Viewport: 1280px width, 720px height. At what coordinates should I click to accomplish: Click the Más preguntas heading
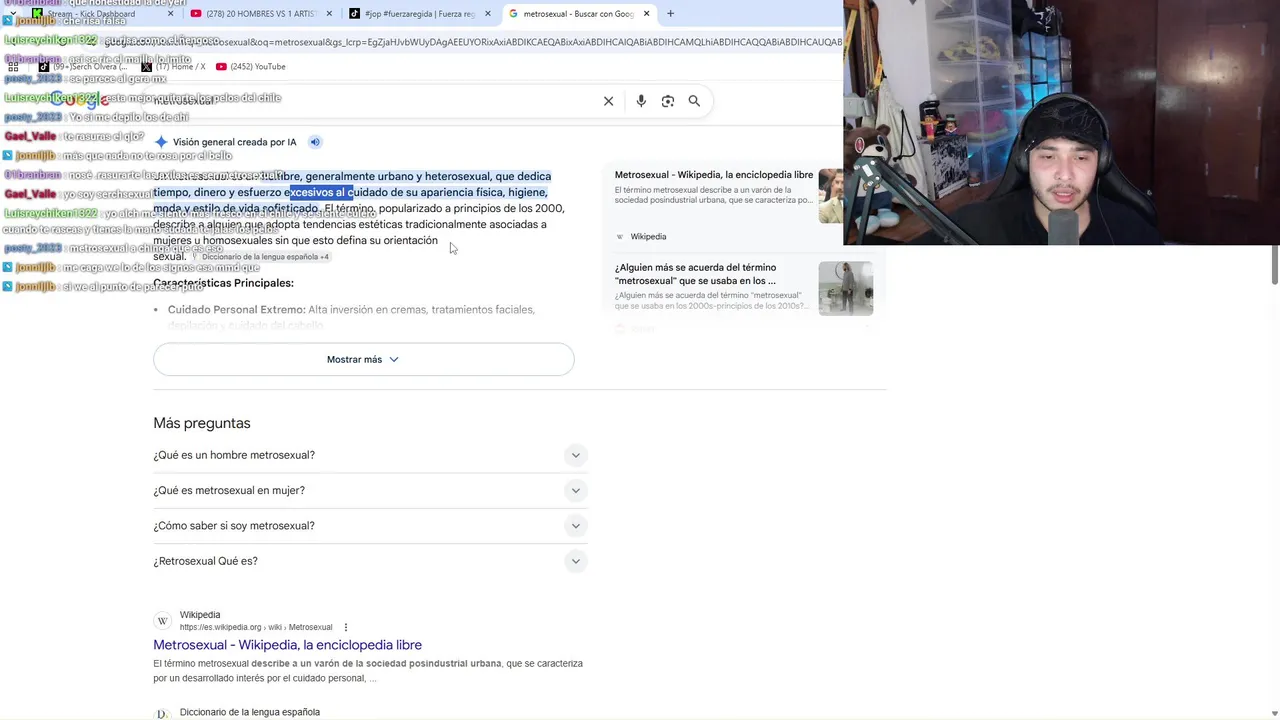(202, 423)
